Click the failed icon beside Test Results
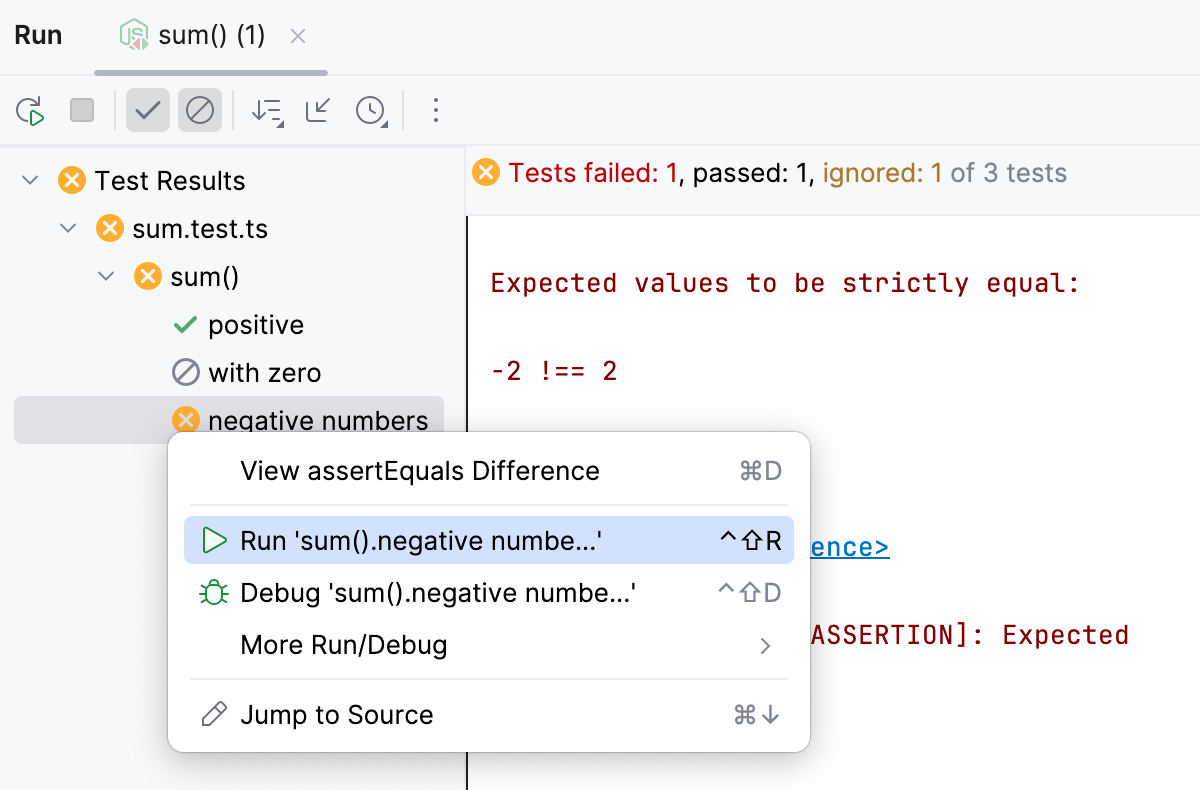Screen dimensions: 1200x790 (70, 180)
